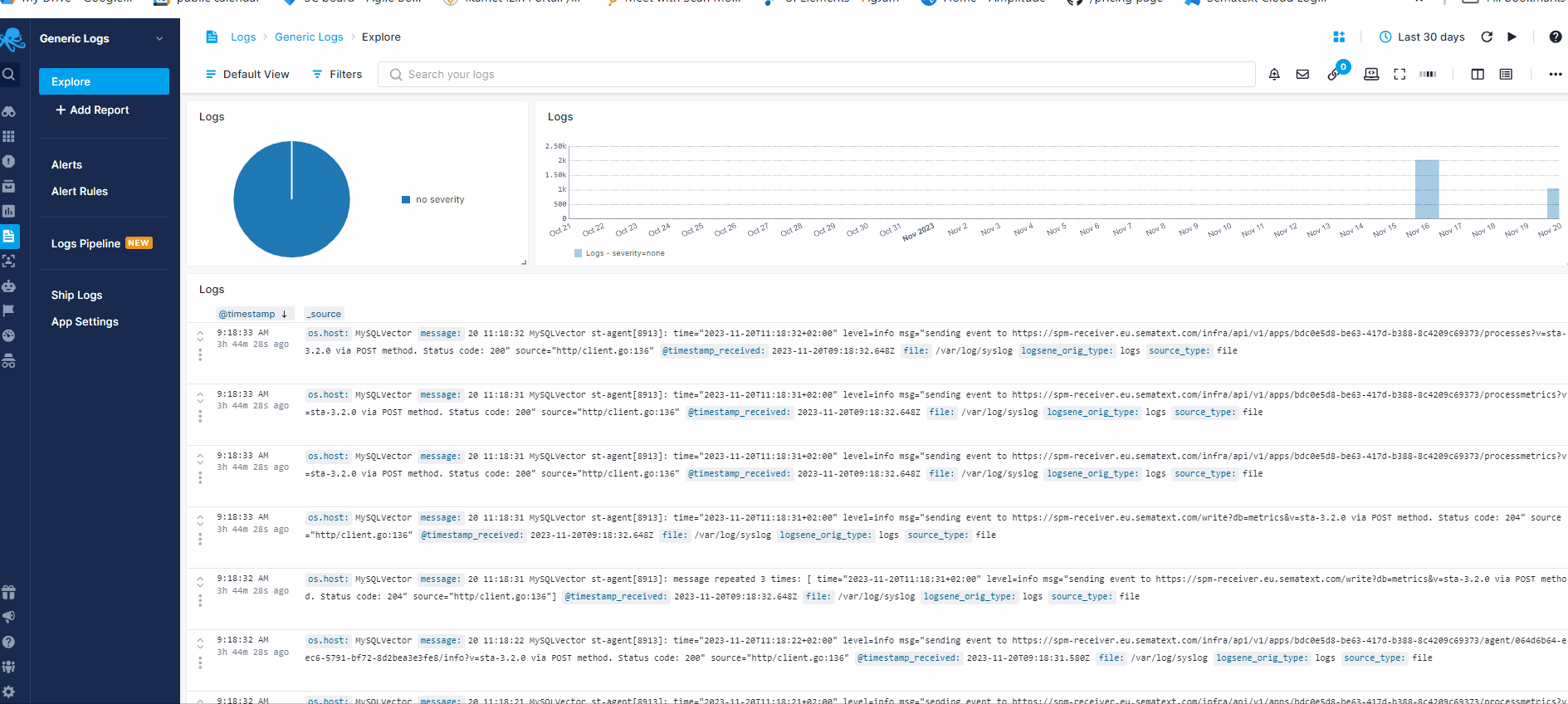Open Ship Logs in the sidebar
Image resolution: width=1568 pixels, height=704 pixels.
(76, 296)
